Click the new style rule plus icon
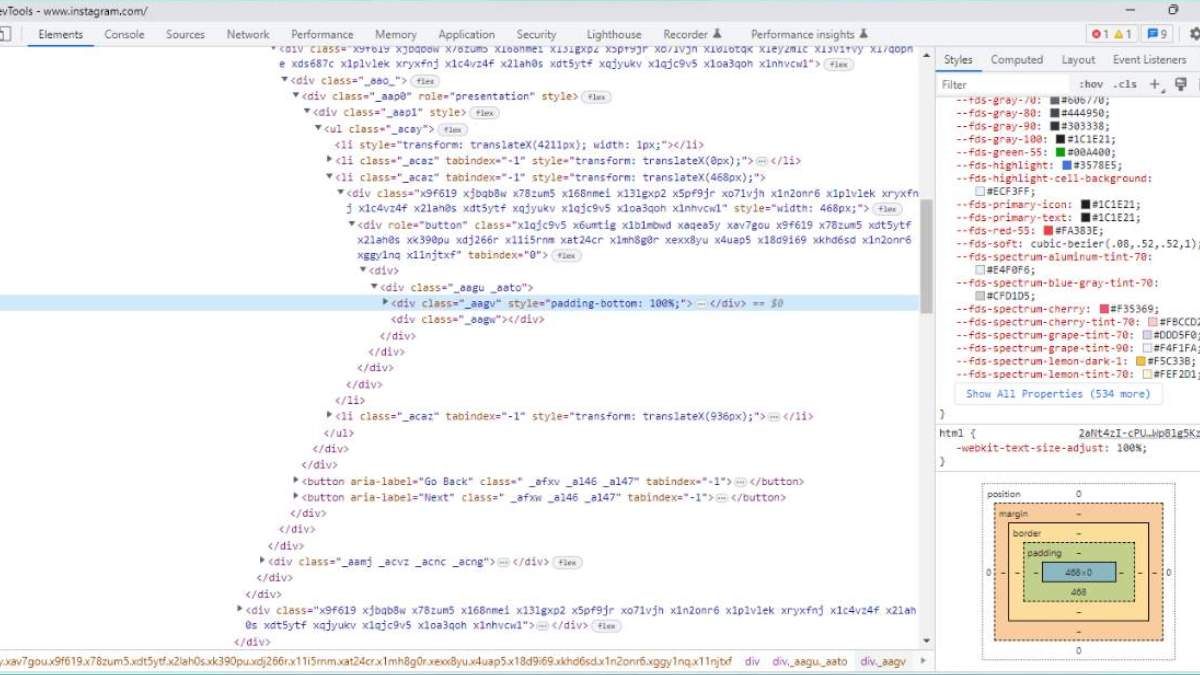Screen dimensions: 1200x675 pos(1155,85)
